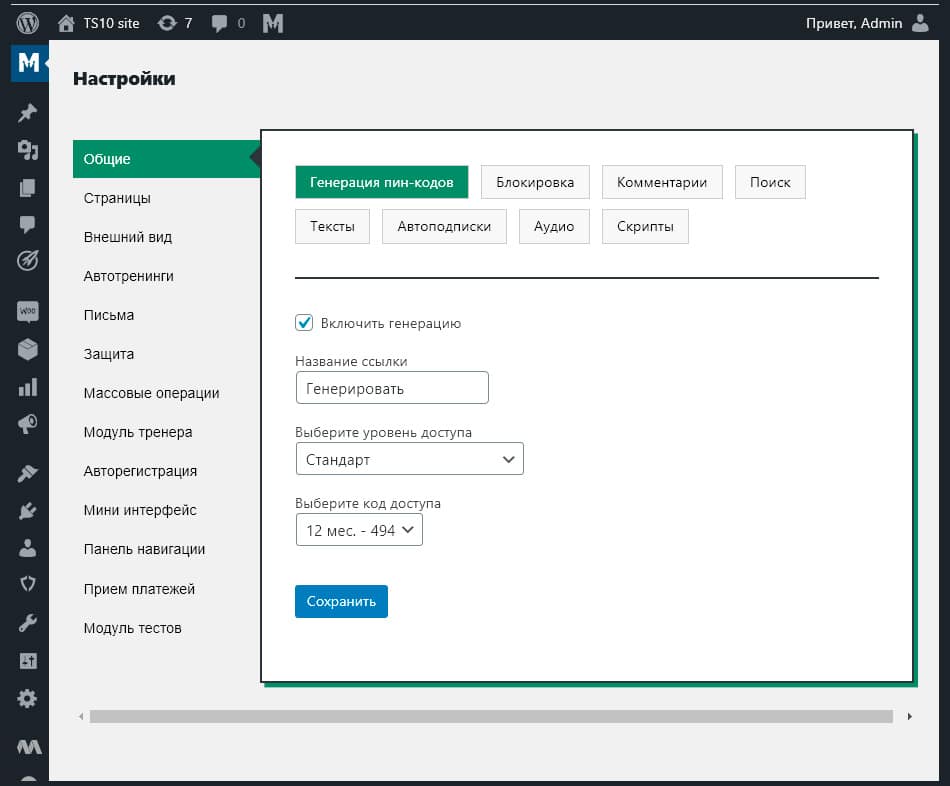Open the Users icon in admin sidebar
Screen dimensions: 950x786
pos(28,548)
